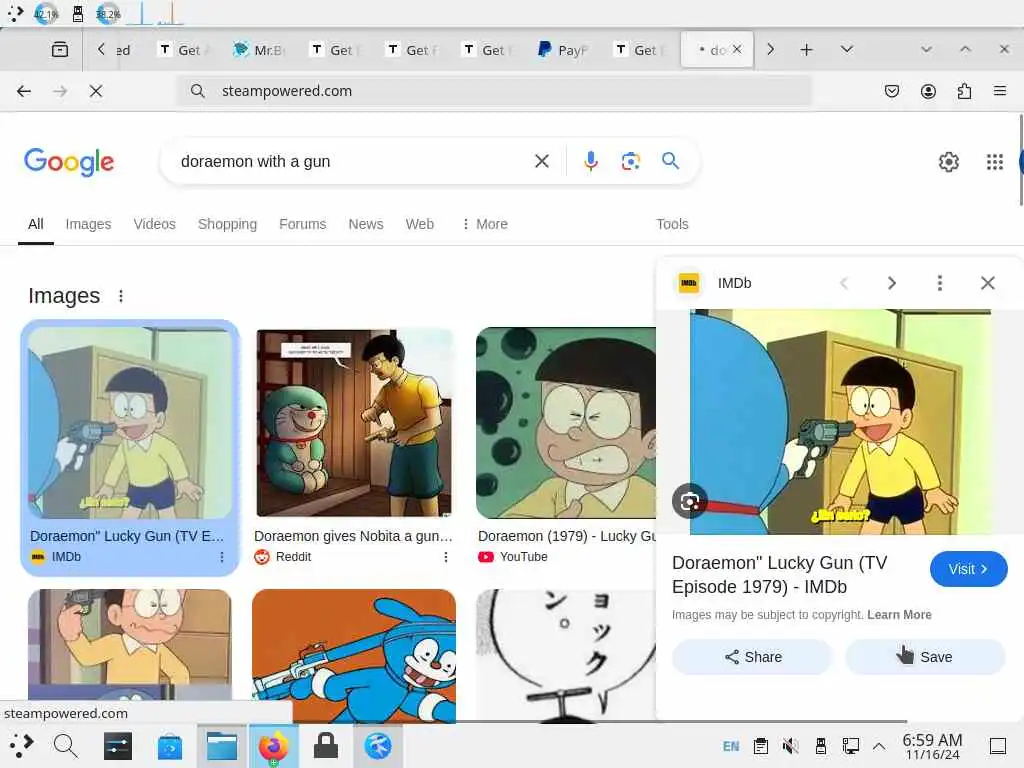Open Reddit result three-dot menu
This screenshot has width=1024, height=768.
445,557
